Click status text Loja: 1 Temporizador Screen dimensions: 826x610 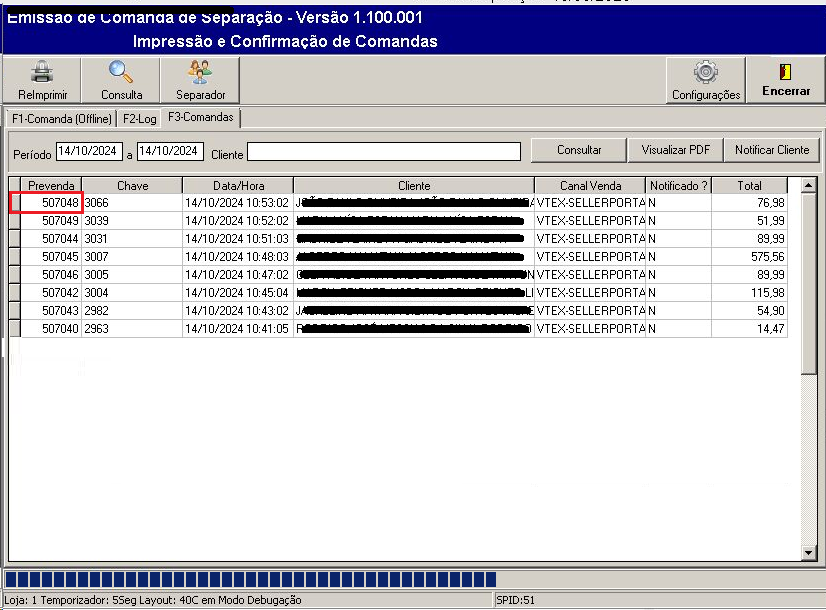tap(55, 600)
